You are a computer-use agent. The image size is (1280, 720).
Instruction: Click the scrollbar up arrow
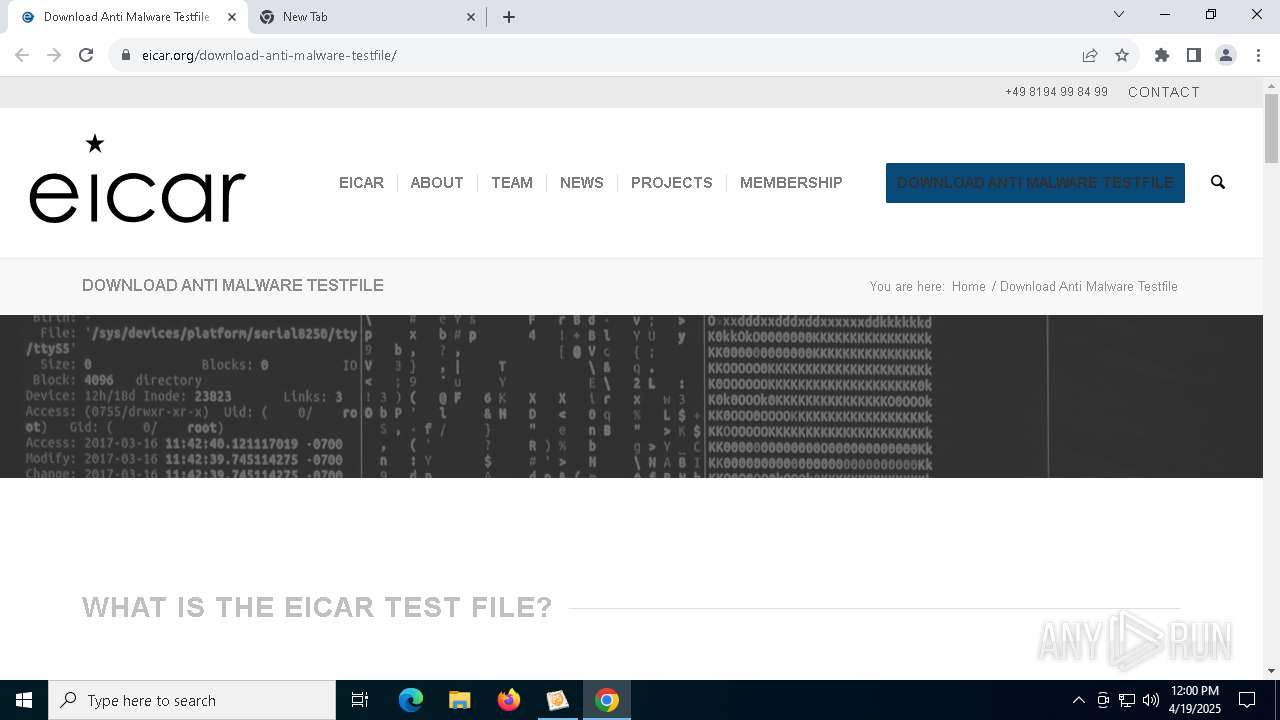[x=1271, y=84]
